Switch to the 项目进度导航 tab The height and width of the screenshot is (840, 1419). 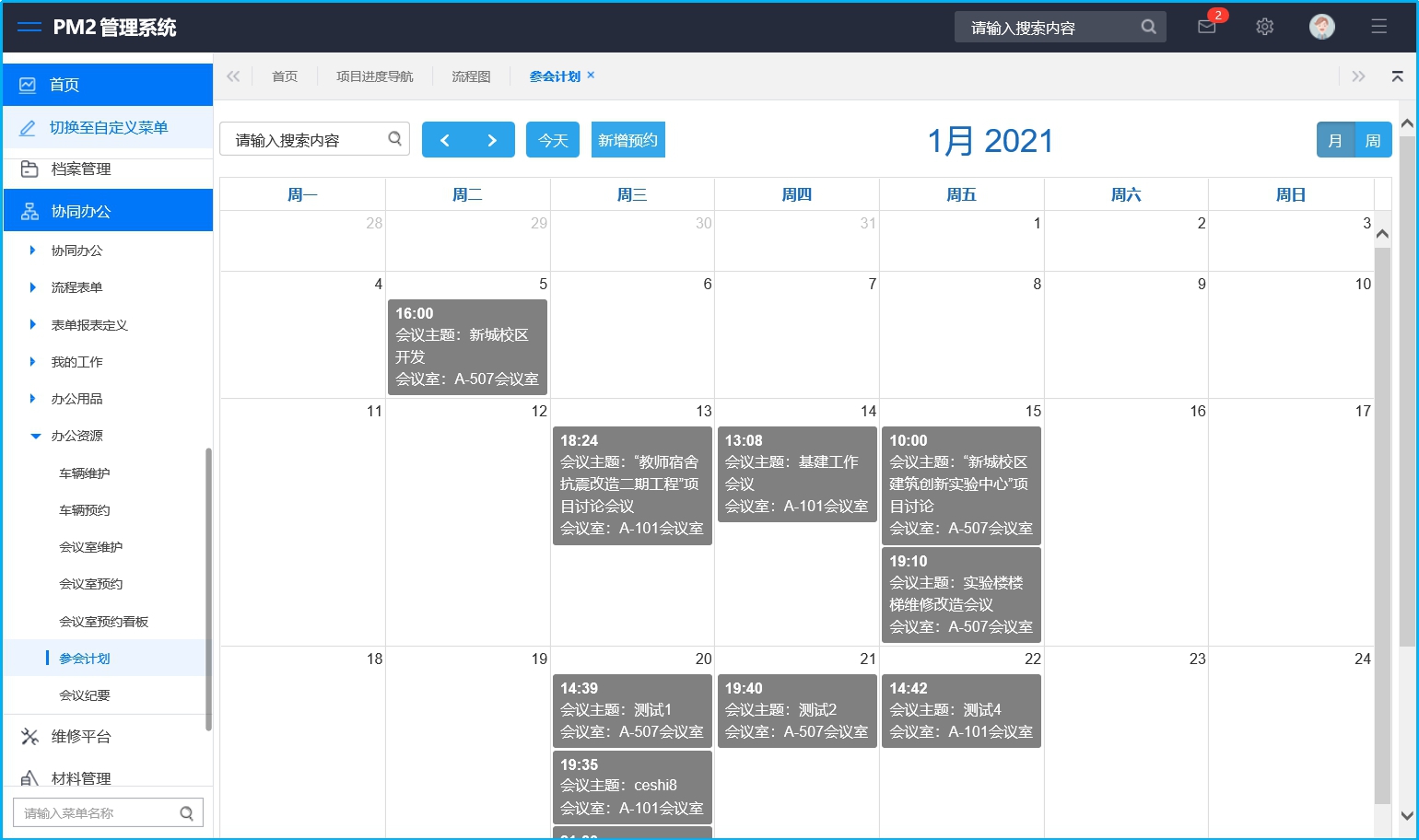click(374, 76)
